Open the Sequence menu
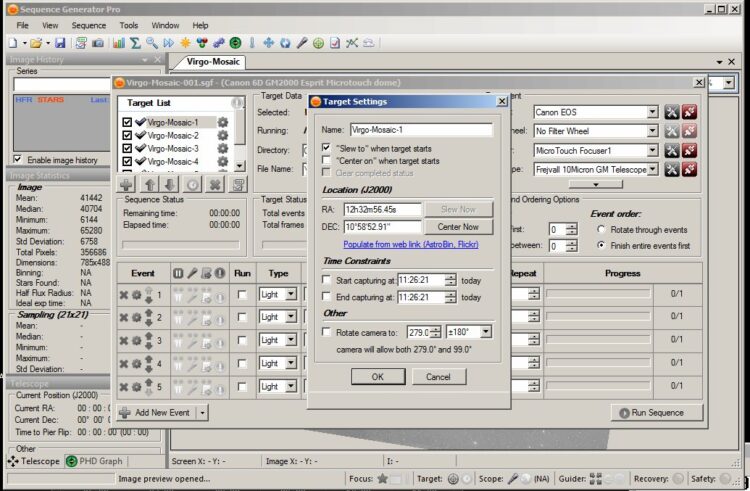The image size is (750, 491). coord(88,25)
